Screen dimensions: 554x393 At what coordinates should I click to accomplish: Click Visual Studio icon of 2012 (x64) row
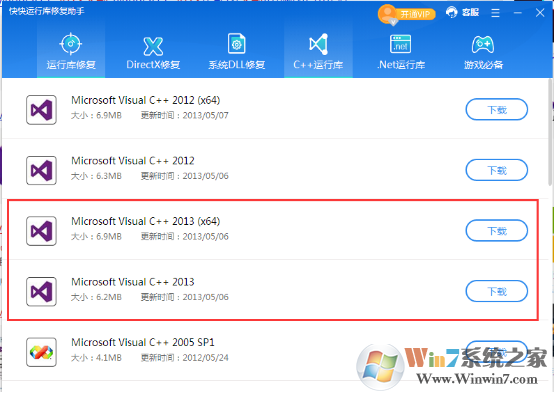[x=41, y=110]
